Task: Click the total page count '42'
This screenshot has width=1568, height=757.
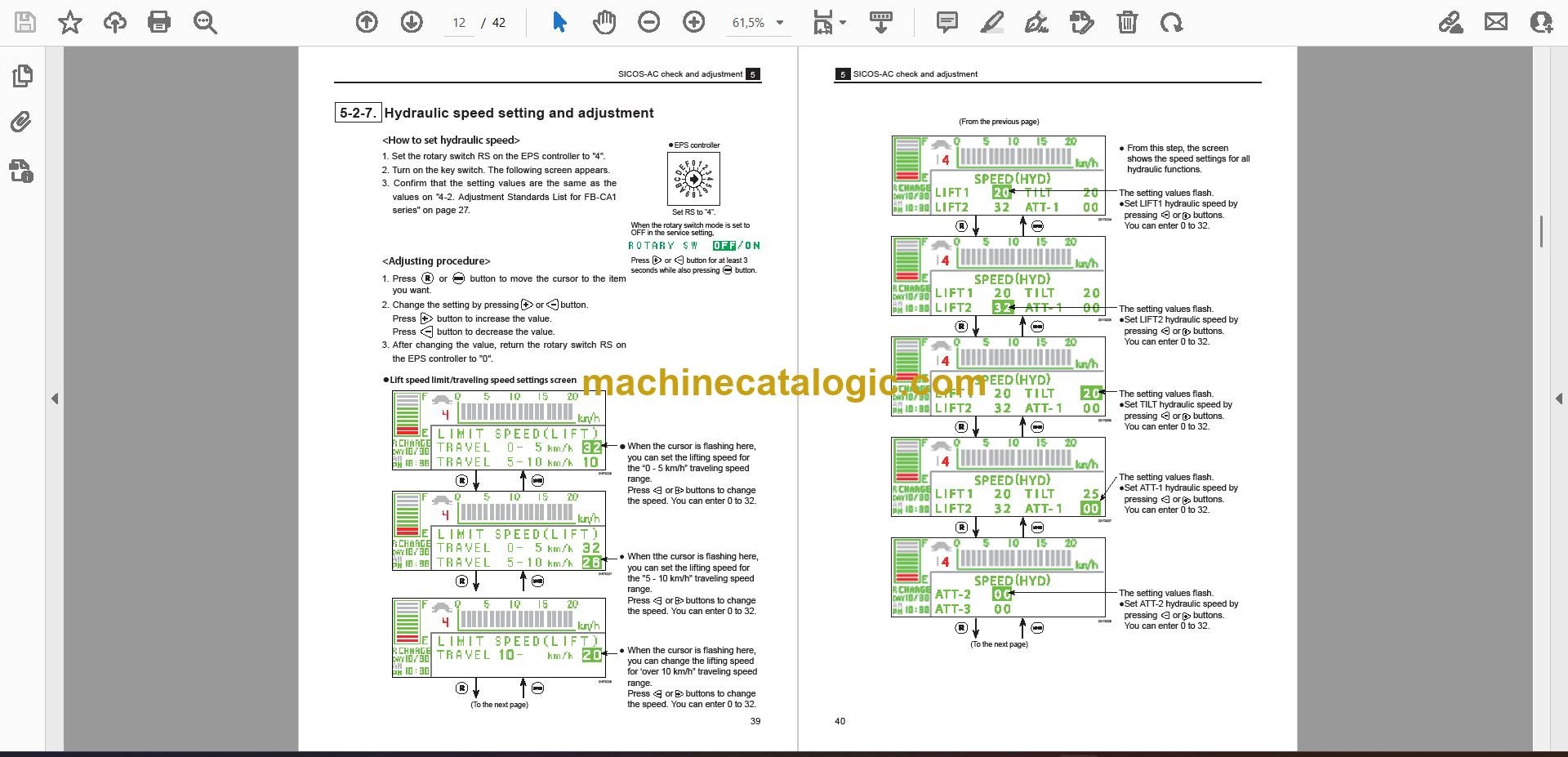Action: 499,23
